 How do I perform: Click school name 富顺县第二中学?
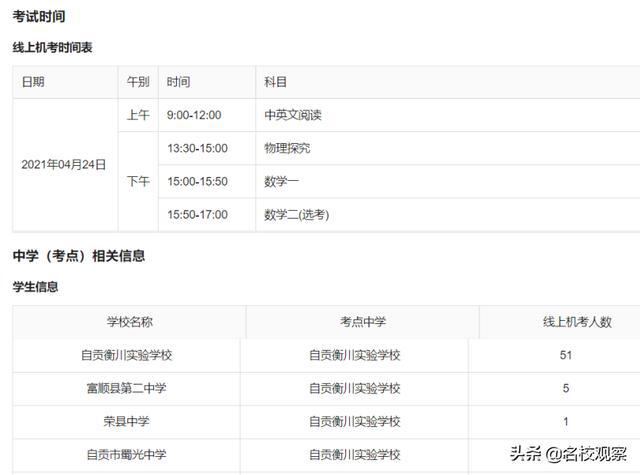tap(127, 388)
